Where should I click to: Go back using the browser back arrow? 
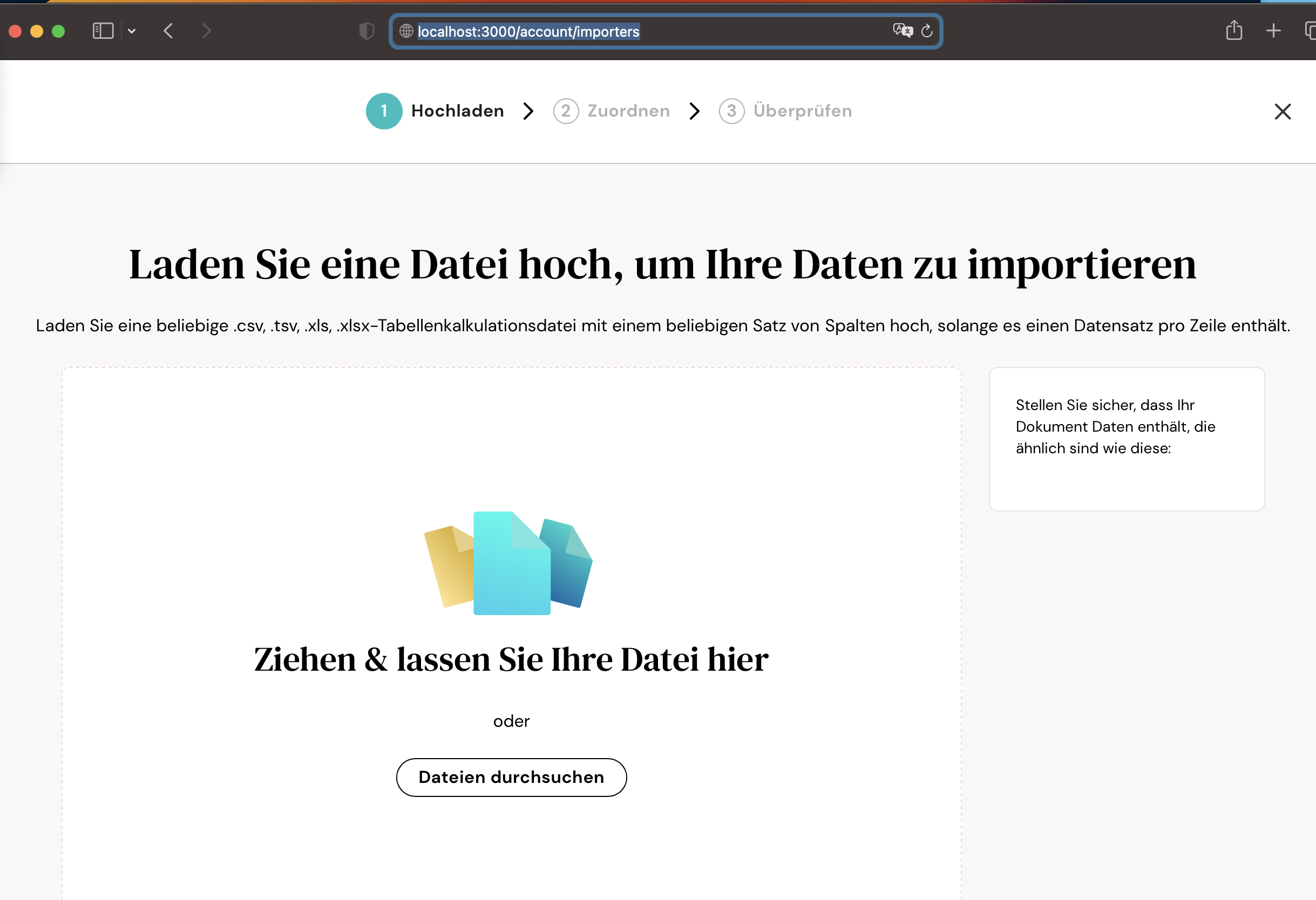click(x=168, y=31)
